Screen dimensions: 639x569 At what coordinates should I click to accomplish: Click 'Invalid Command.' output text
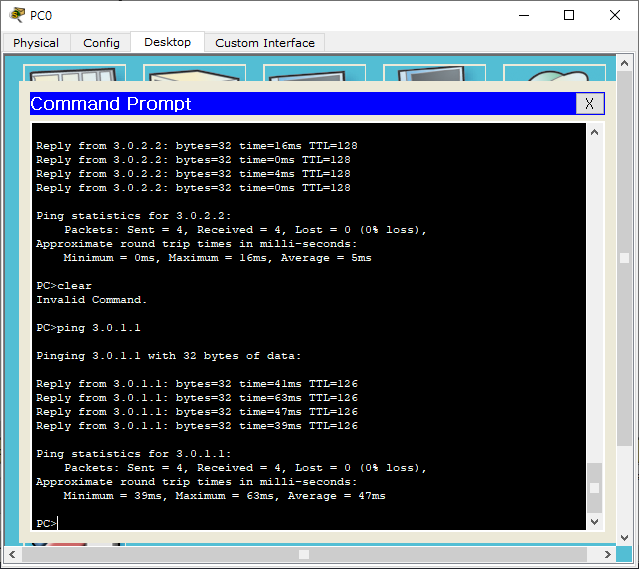(x=91, y=300)
